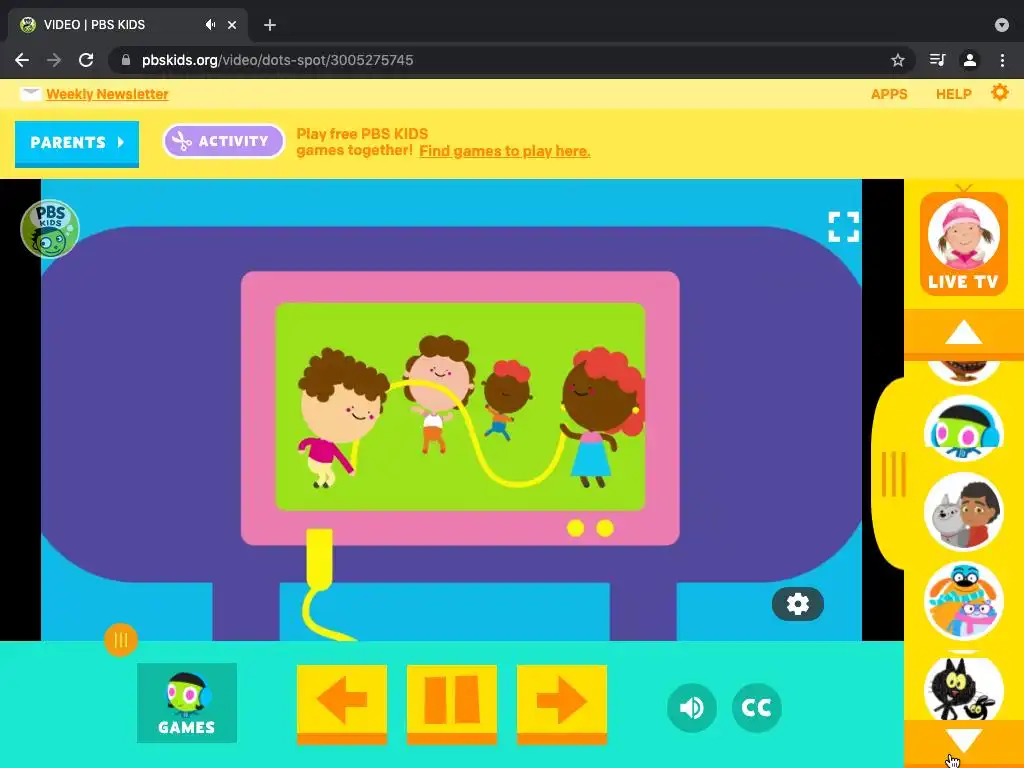Mute video with speaker button
This screenshot has height=768, width=1024.
(692, 708)
